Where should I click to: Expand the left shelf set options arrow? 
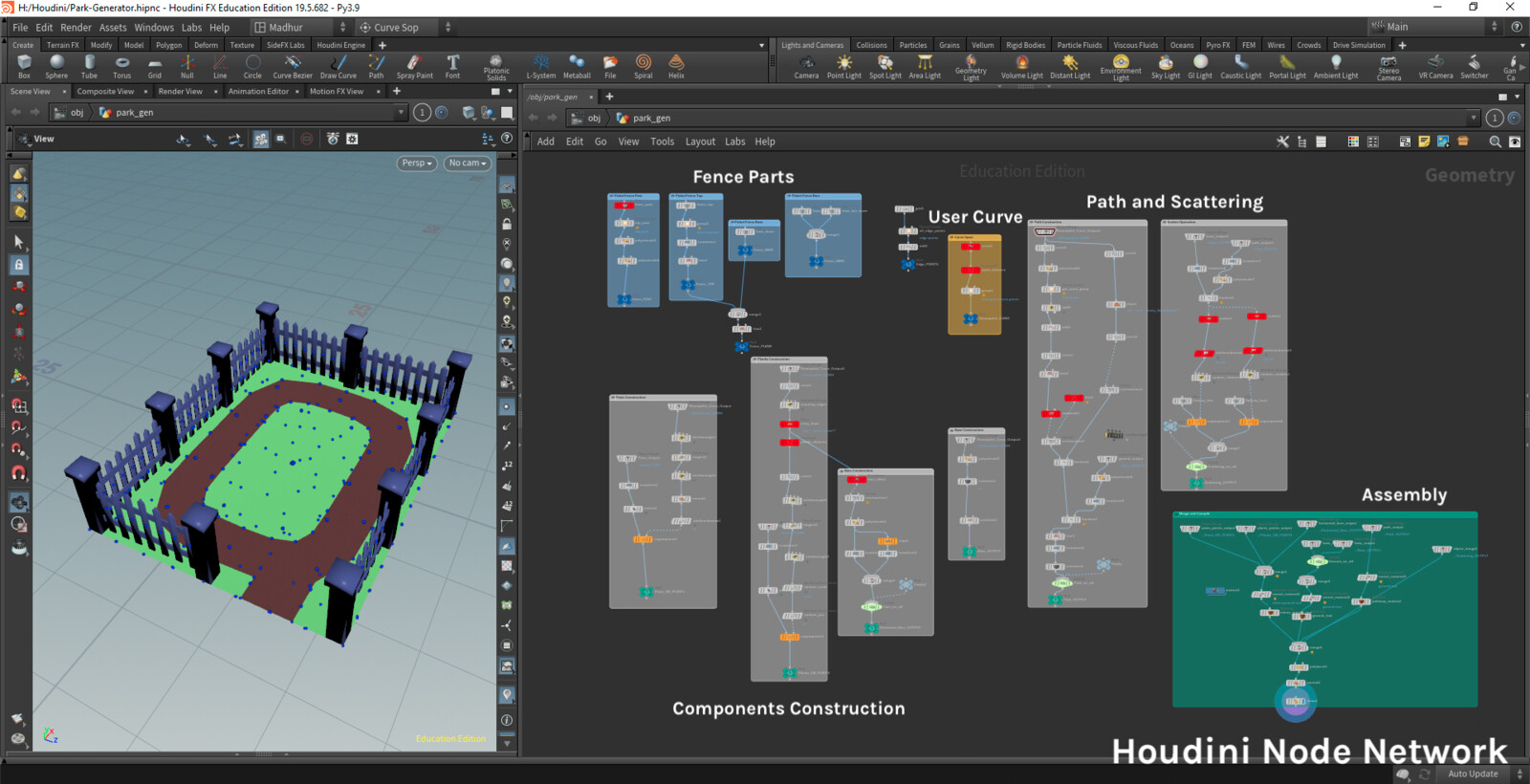click(761, 45)
